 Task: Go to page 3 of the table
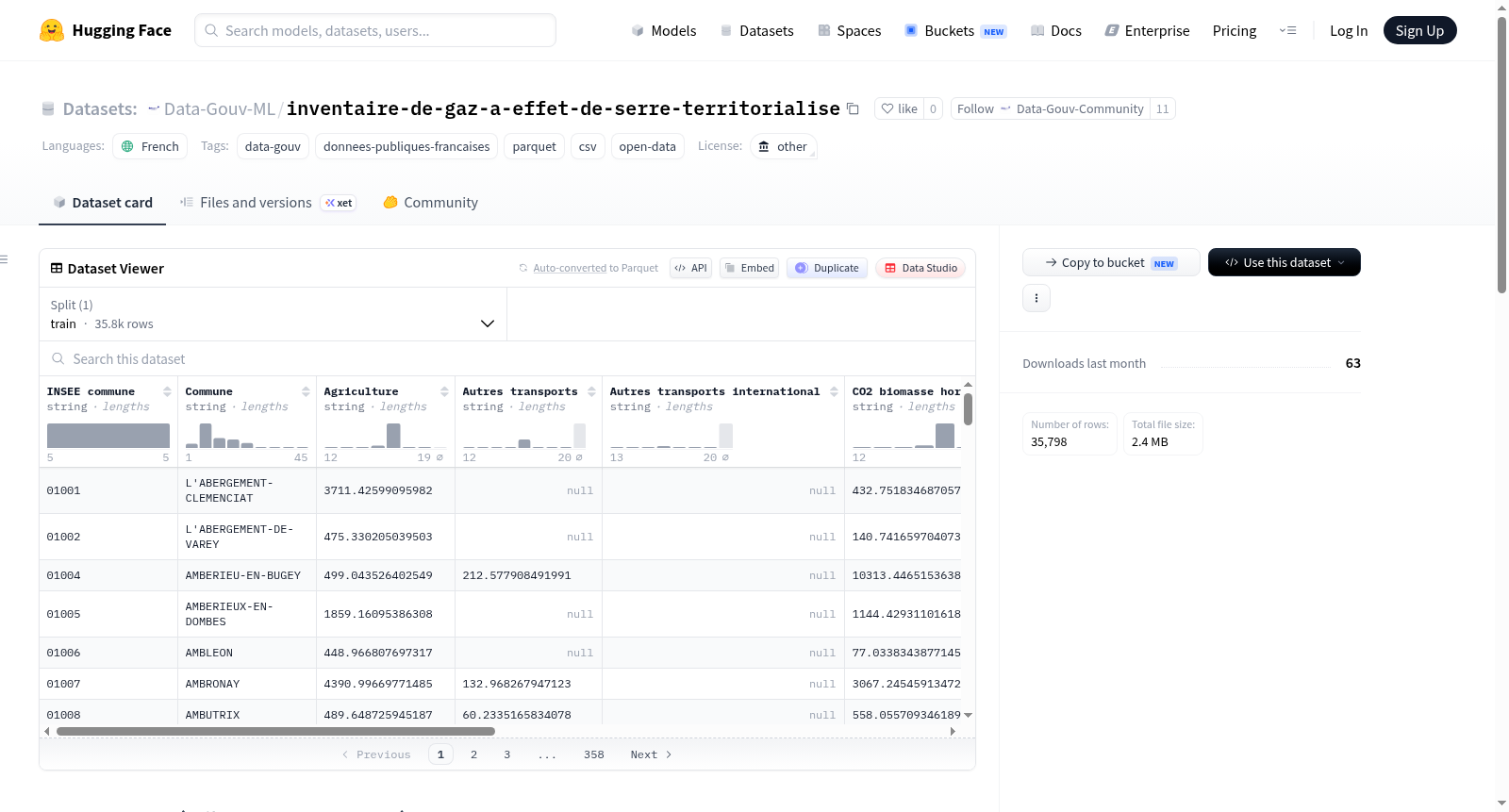click(x=507, y=754)
